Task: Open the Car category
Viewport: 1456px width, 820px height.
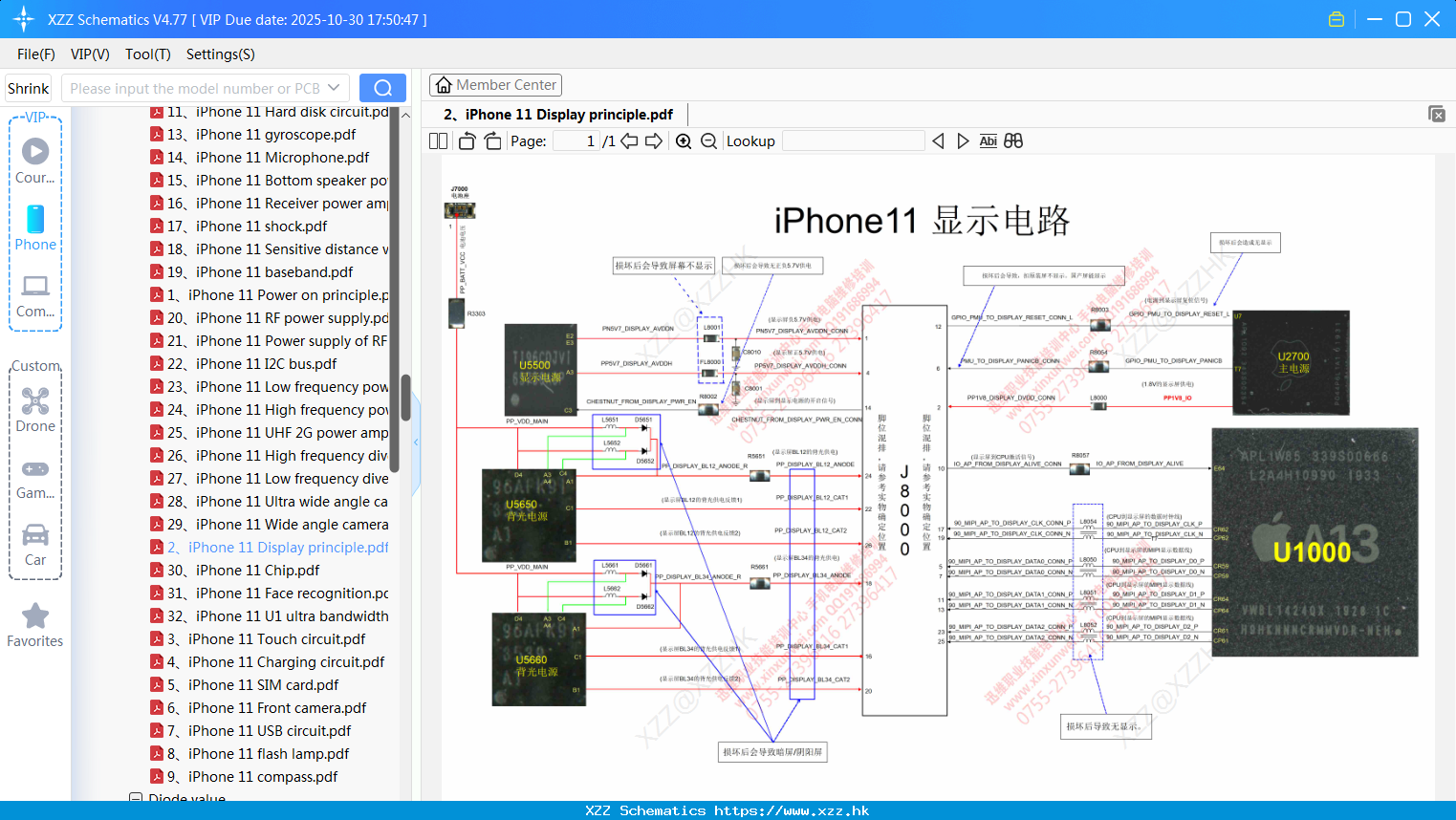Action: (35, 545)
